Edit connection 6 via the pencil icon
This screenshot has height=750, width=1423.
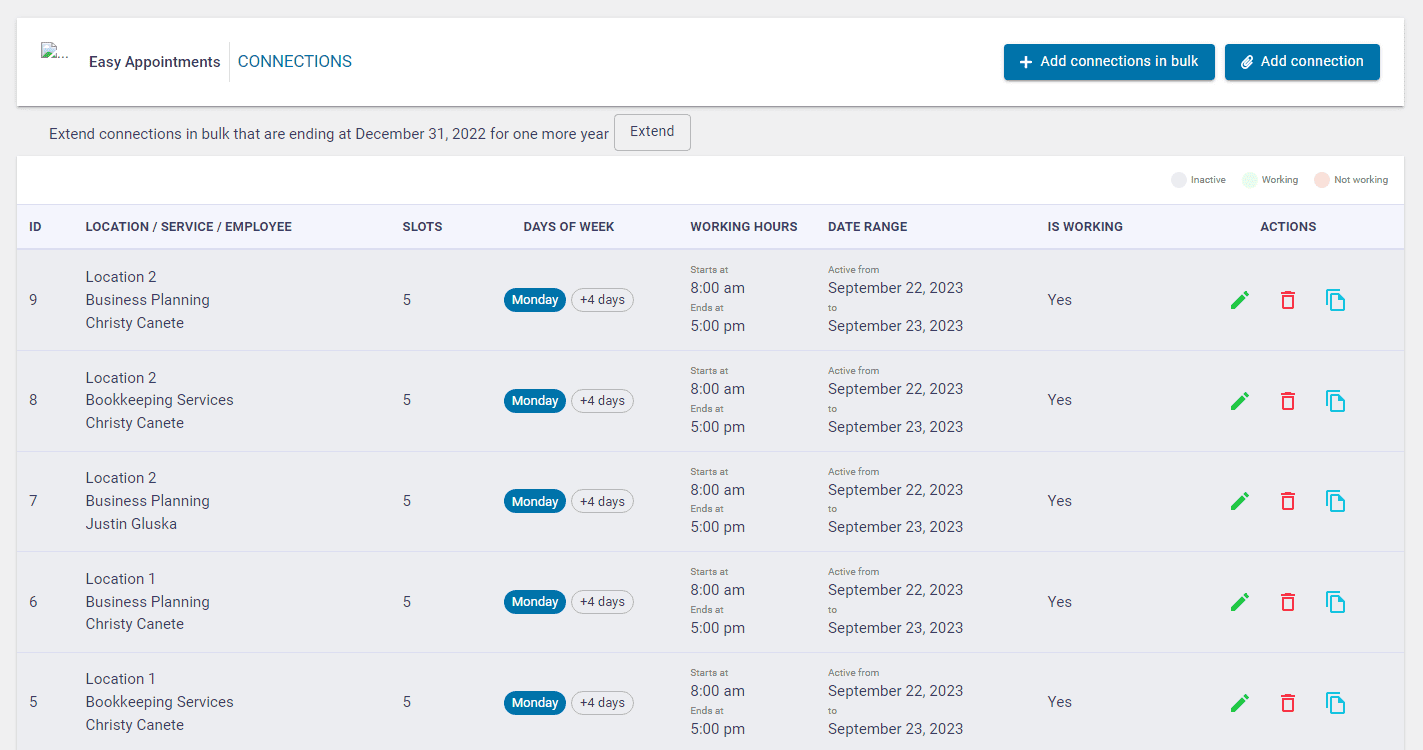(x=1240, y=602)
